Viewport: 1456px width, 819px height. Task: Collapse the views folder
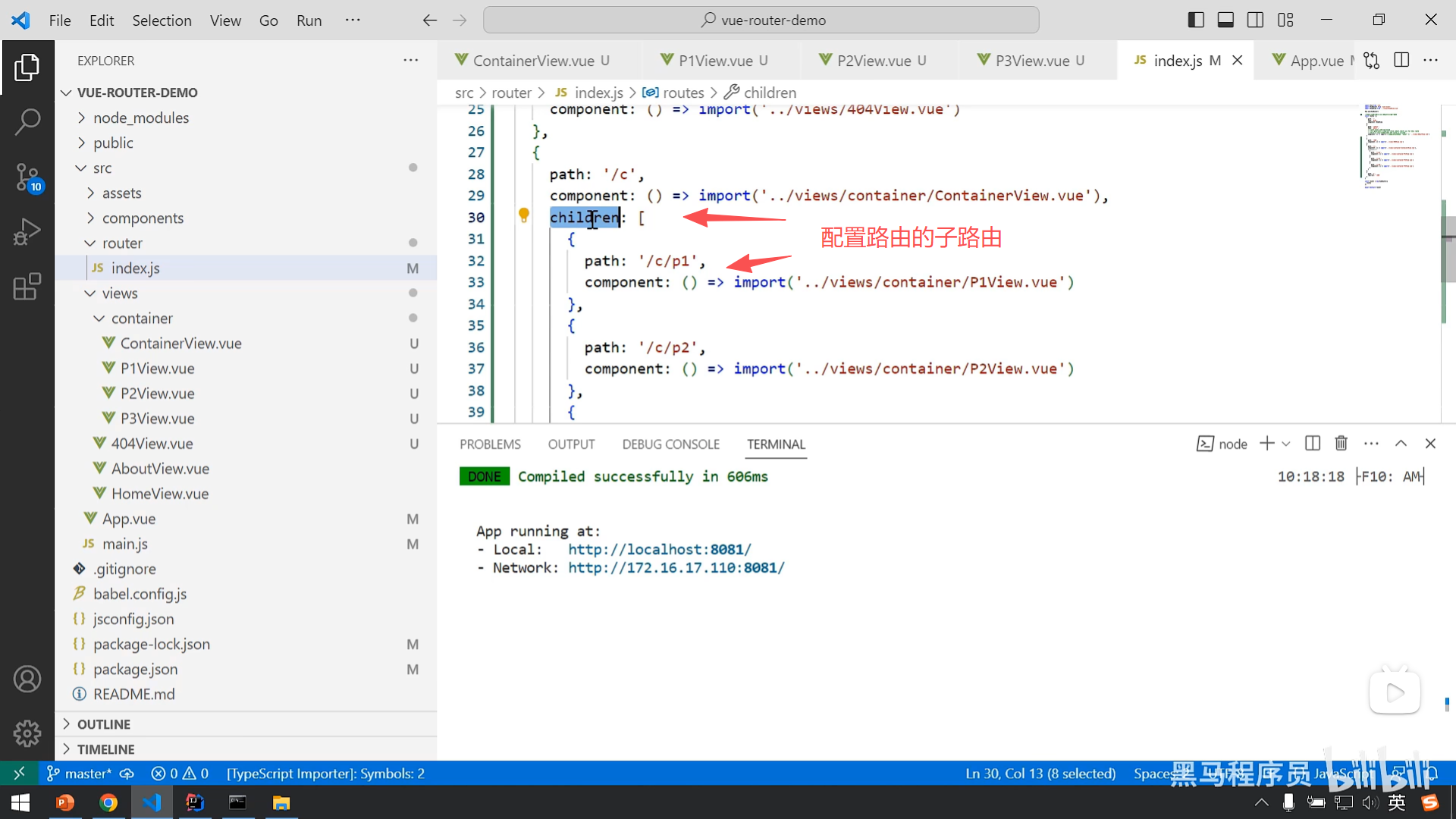pos(120,293)
